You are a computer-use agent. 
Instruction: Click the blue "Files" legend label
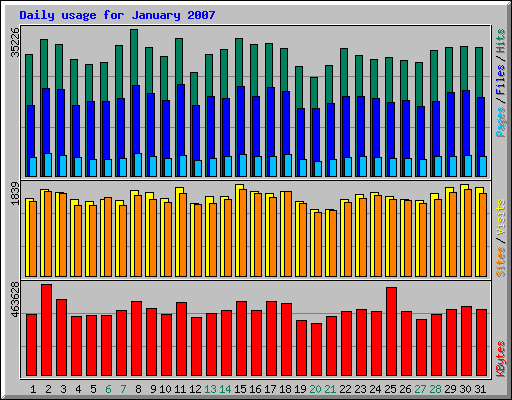point(501,79)
